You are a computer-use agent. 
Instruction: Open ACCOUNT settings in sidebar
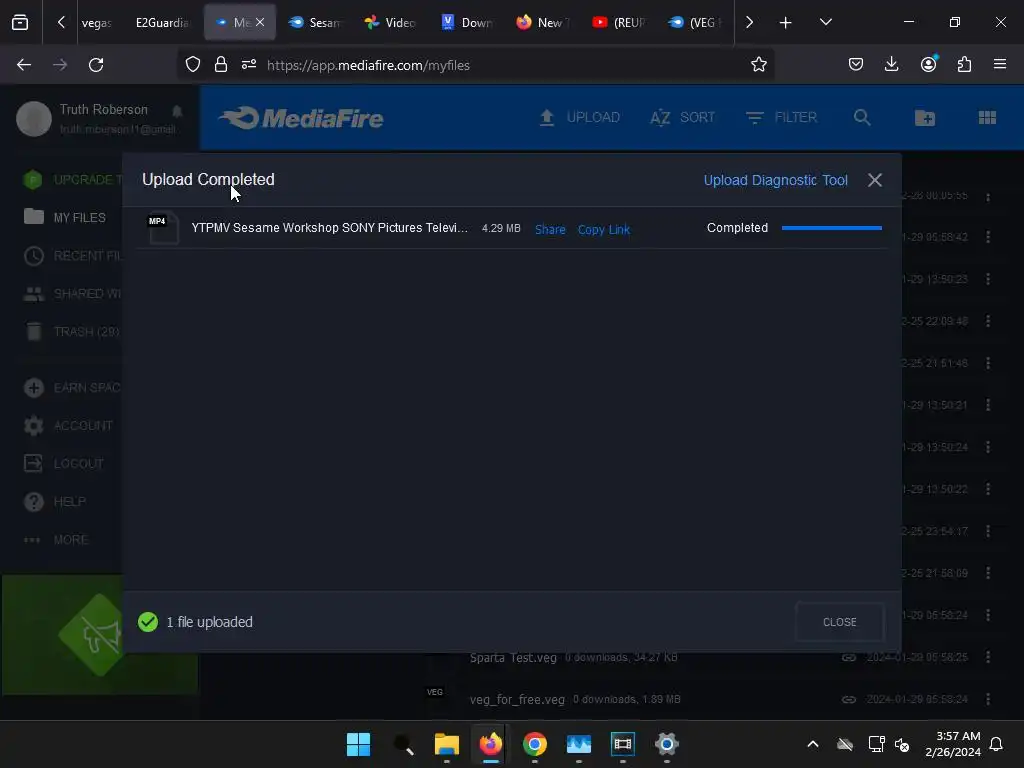[x=68, y=426]
